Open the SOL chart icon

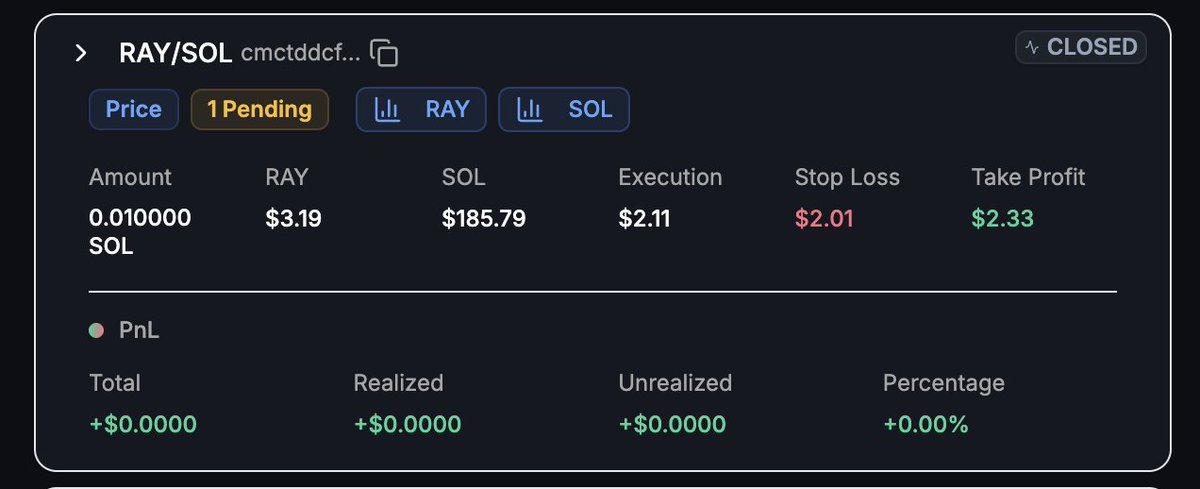[529, 110]
